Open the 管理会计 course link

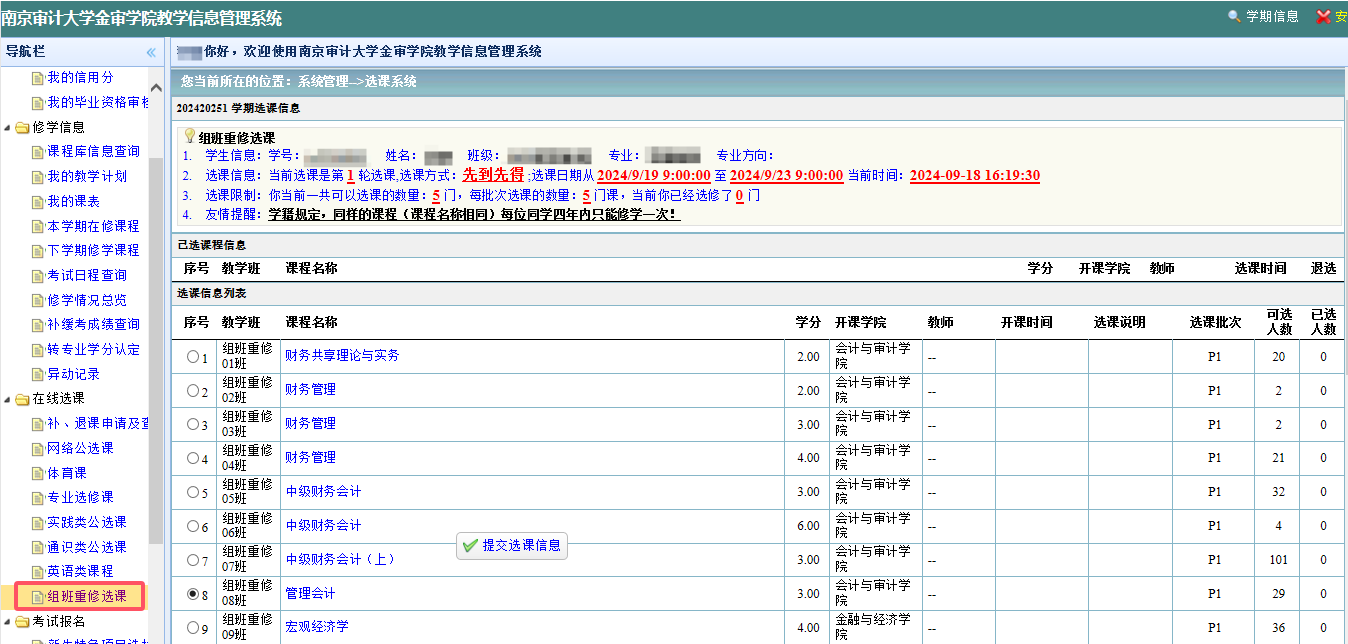(x=310, y=594)
